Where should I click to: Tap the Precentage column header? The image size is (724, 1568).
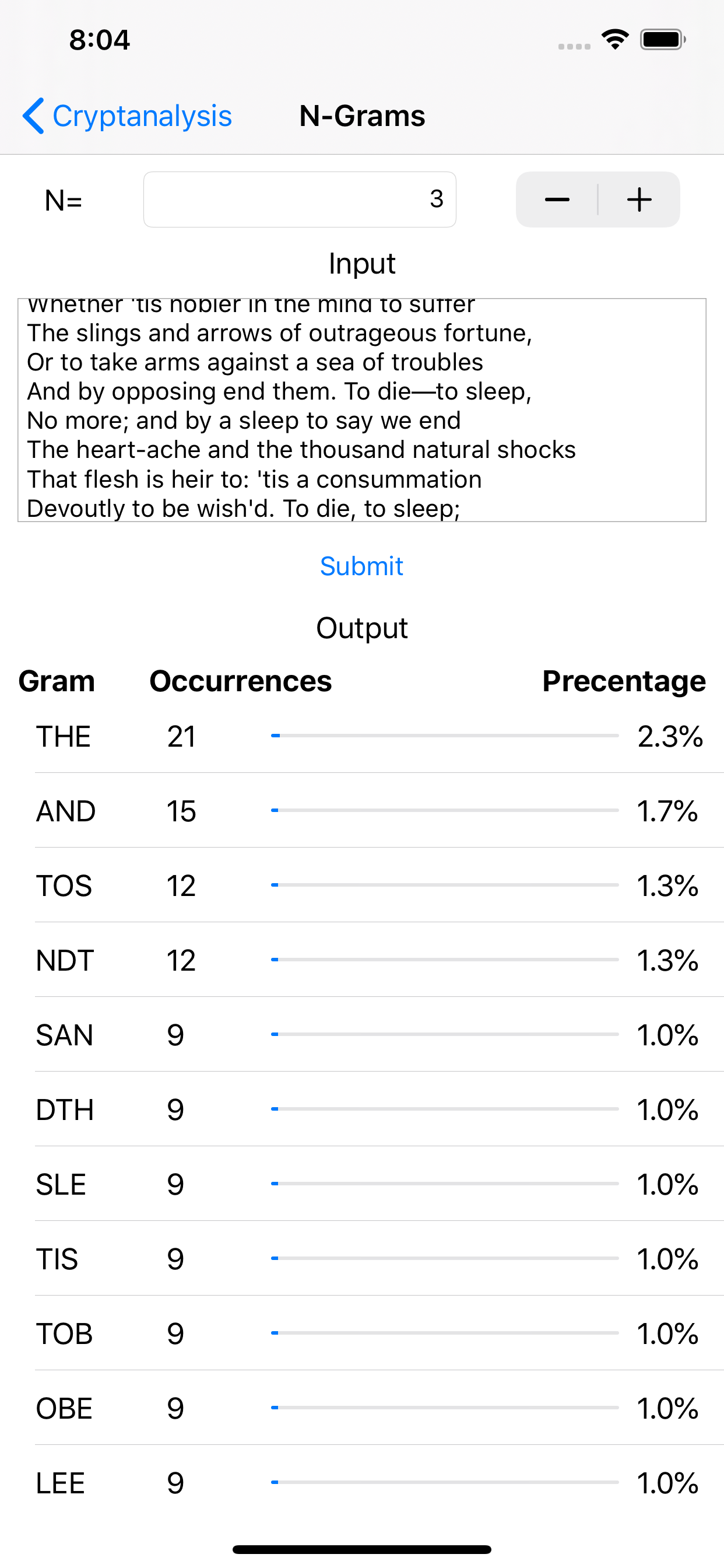pos(624,681)
